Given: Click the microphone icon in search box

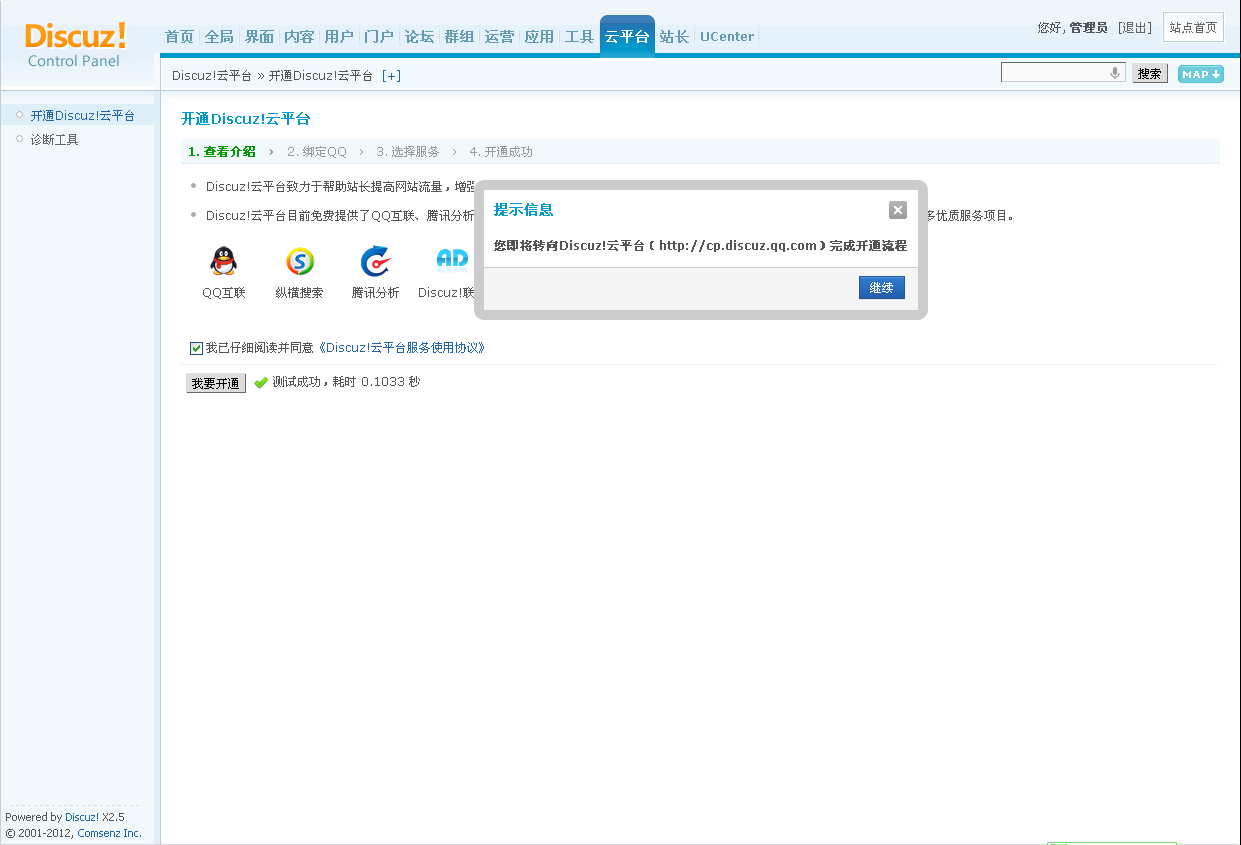Looking at the screenshot, I should point(1115,73).
